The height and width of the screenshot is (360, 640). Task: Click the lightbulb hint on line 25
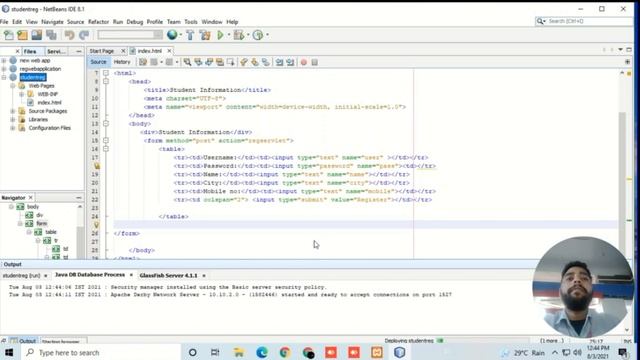(x=97, y=225)
